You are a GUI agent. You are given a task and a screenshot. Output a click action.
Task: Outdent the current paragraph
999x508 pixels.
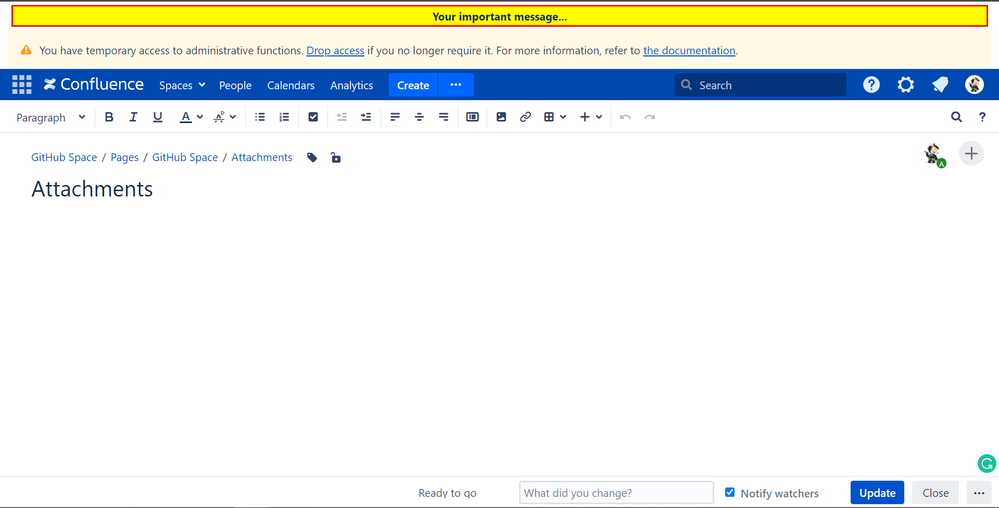coord(341,117)
